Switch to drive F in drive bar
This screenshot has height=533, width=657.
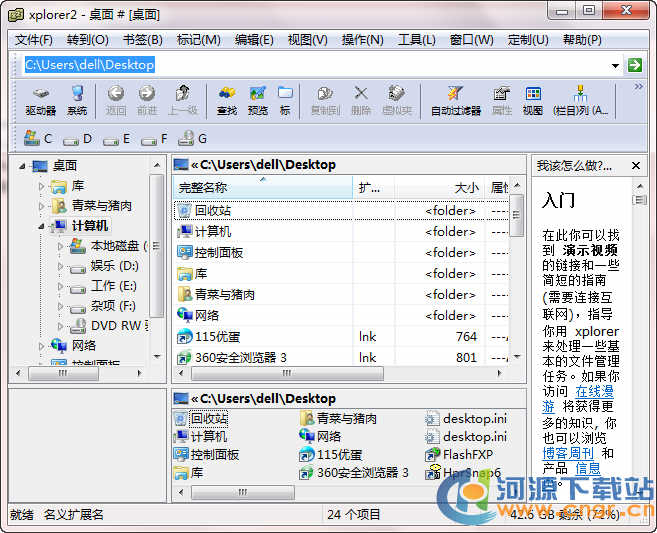tap(154, 138)
